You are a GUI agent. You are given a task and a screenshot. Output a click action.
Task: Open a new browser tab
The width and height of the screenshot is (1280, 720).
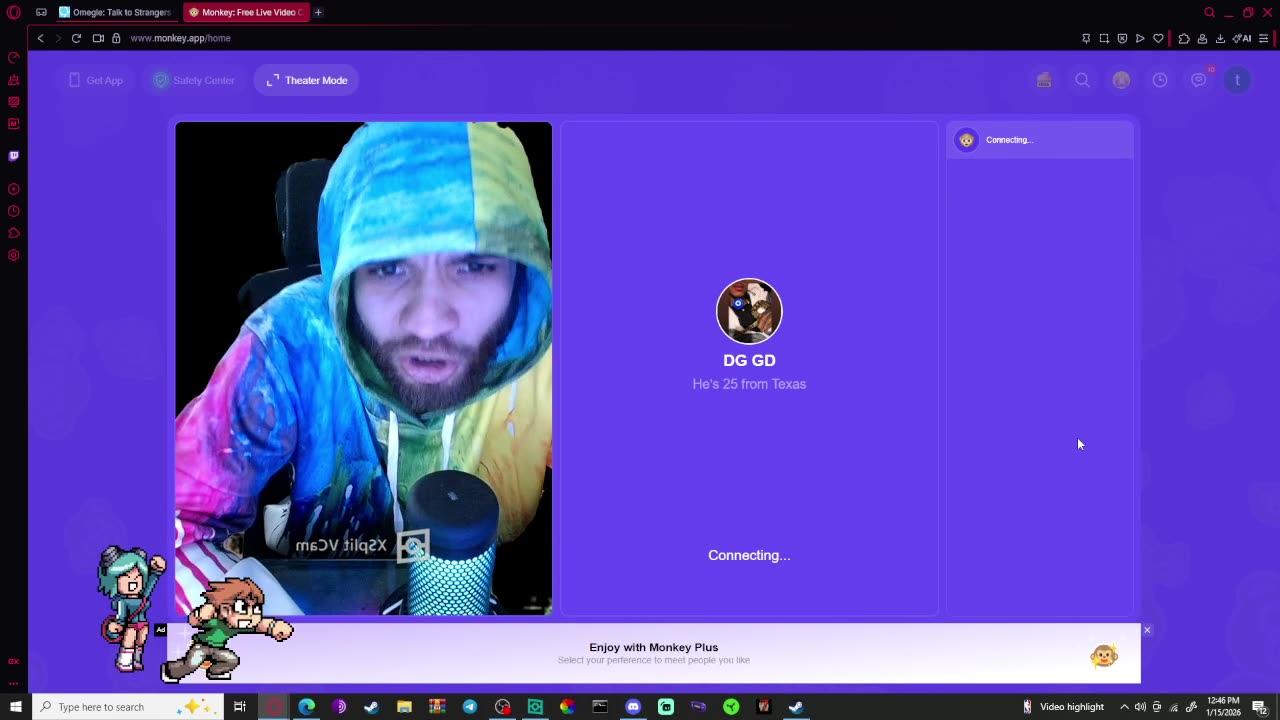click(x=318, y=12)
